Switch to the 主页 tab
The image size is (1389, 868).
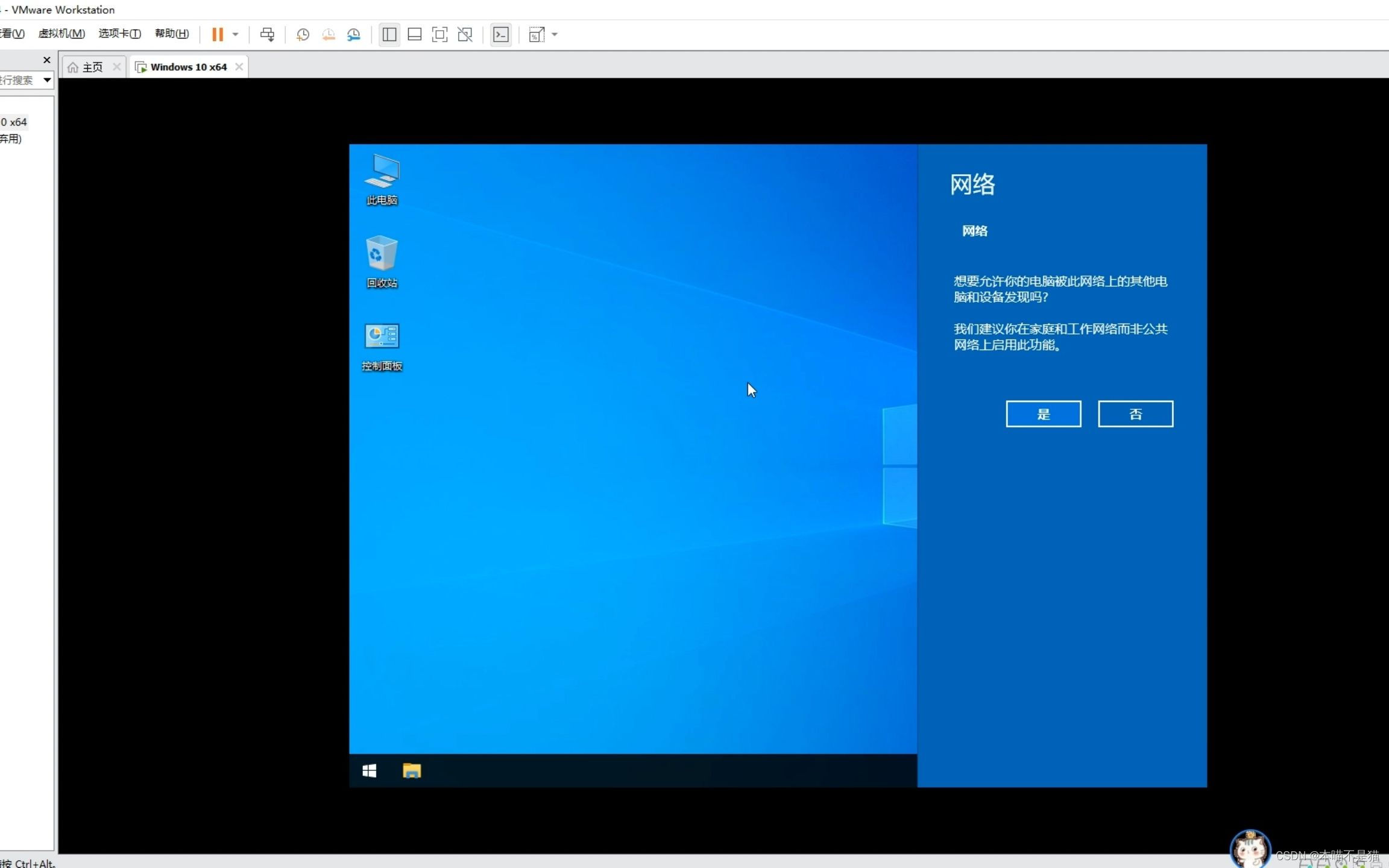[92, 67]
